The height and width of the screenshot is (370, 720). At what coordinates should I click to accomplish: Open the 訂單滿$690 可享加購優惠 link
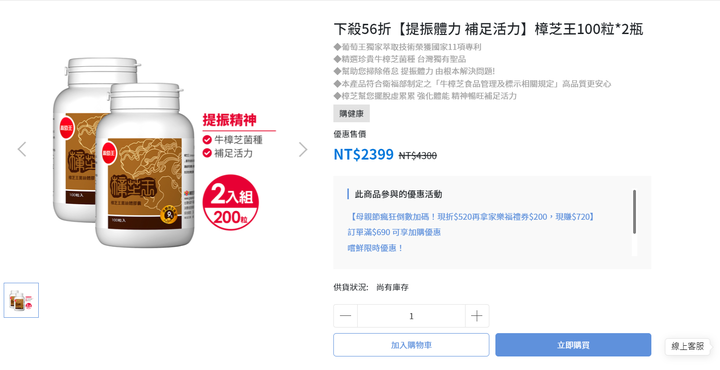[394, 232]
